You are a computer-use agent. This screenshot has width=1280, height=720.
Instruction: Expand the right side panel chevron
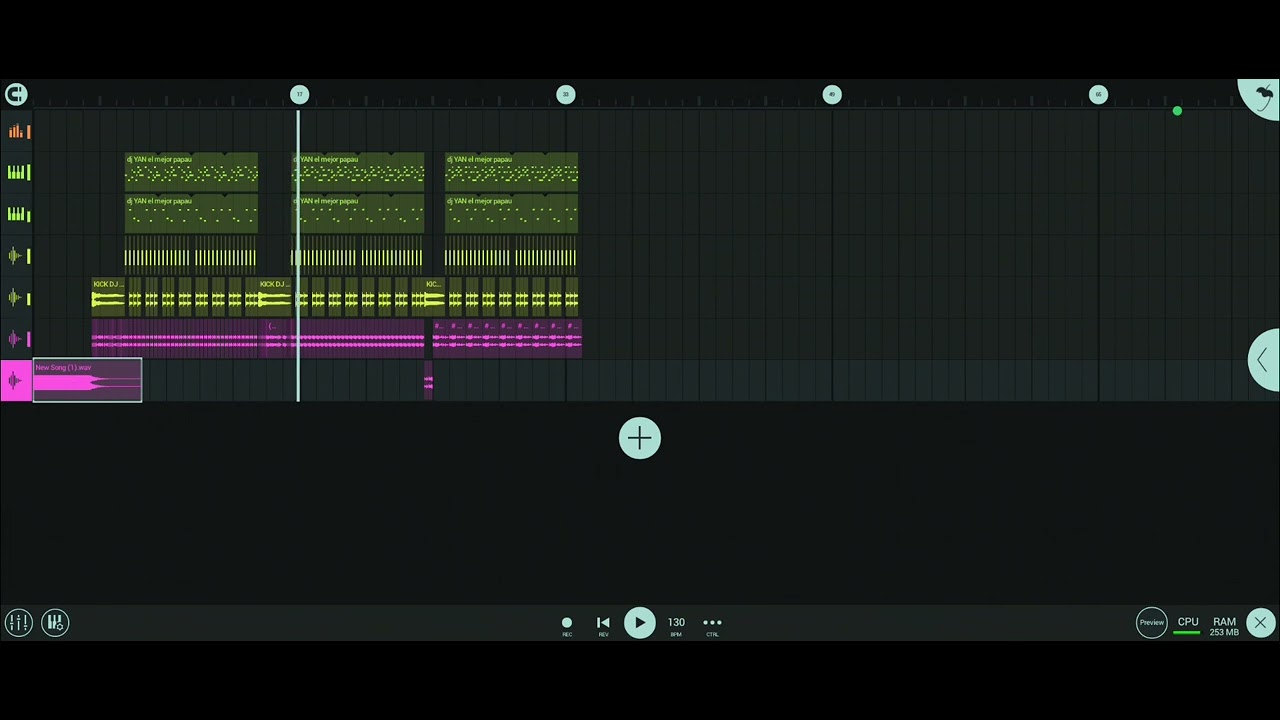[x=1264, y=360]
